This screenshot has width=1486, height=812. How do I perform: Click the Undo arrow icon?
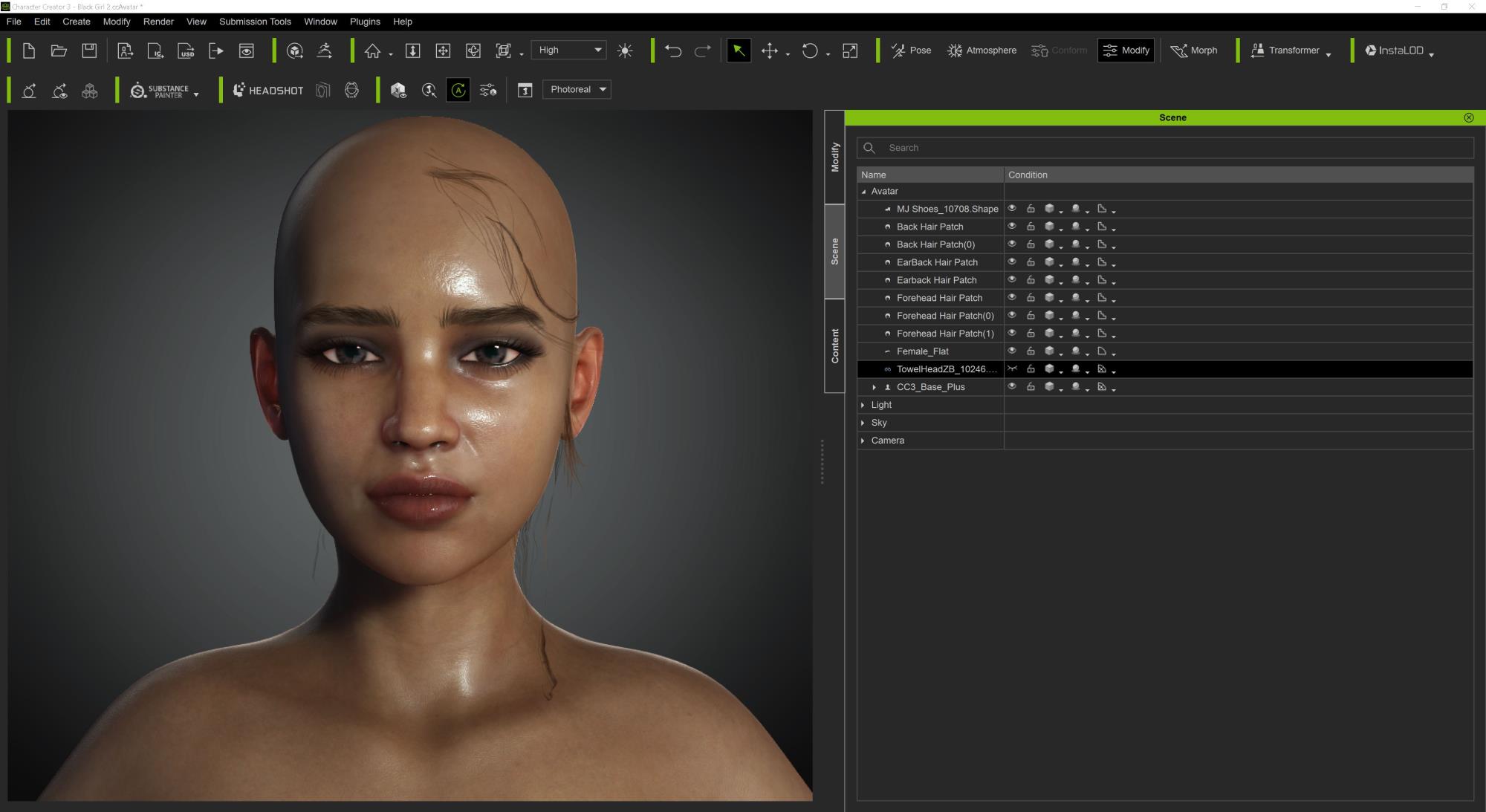673,51
